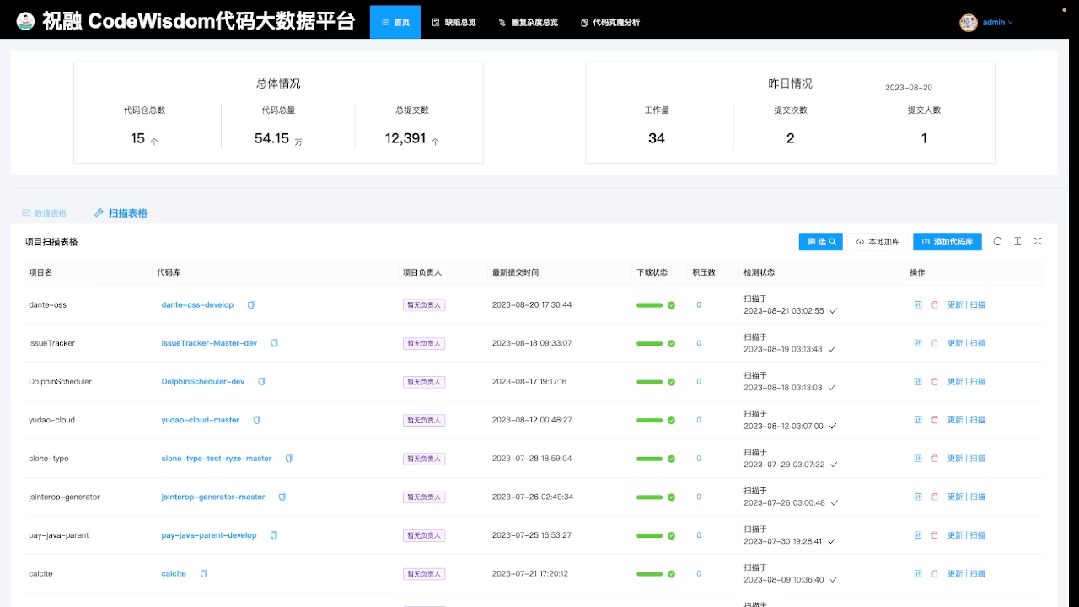This screenshot has width=1079, height=607.
Task: Go to the 首页 home nav item
Action: pyautogui.click(x=395, y=22)
